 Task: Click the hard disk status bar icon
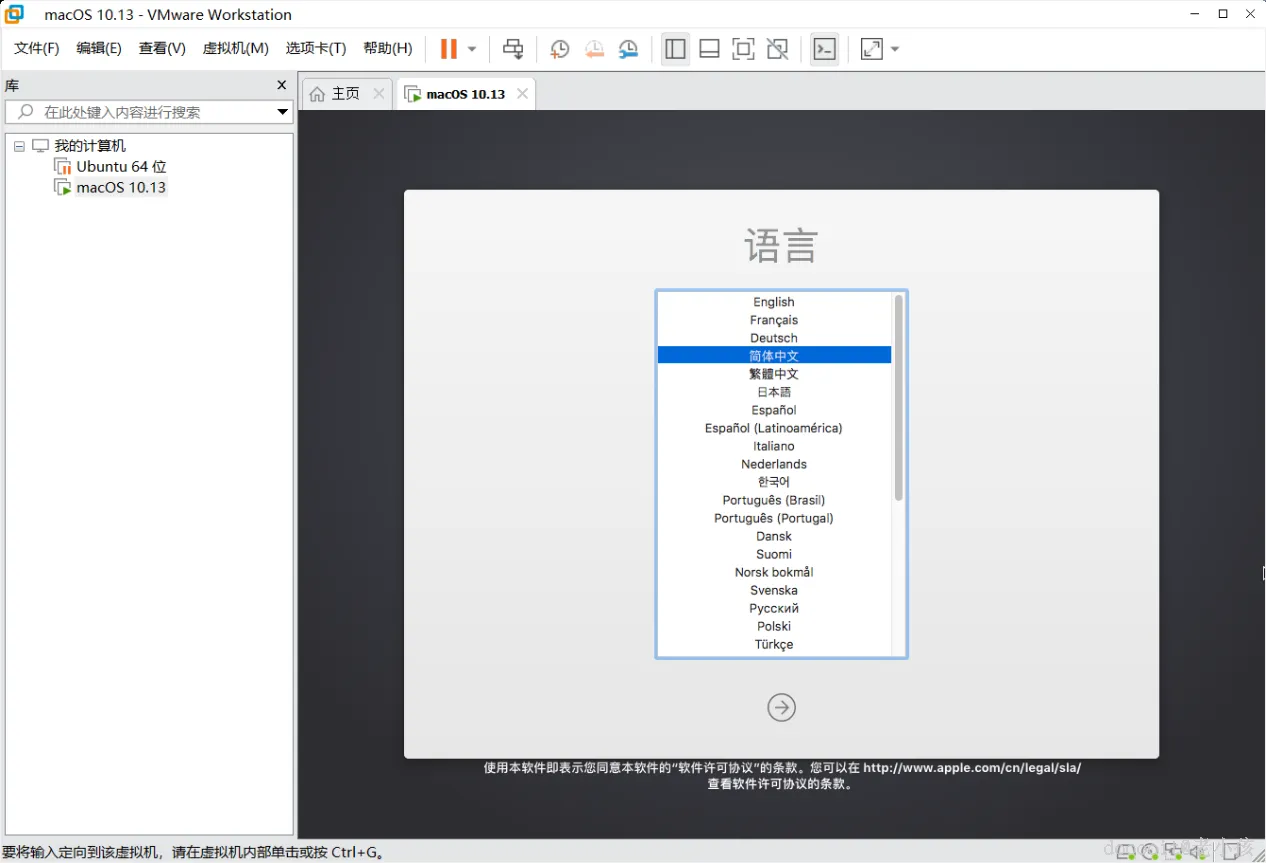click(x=1127, y=851)
